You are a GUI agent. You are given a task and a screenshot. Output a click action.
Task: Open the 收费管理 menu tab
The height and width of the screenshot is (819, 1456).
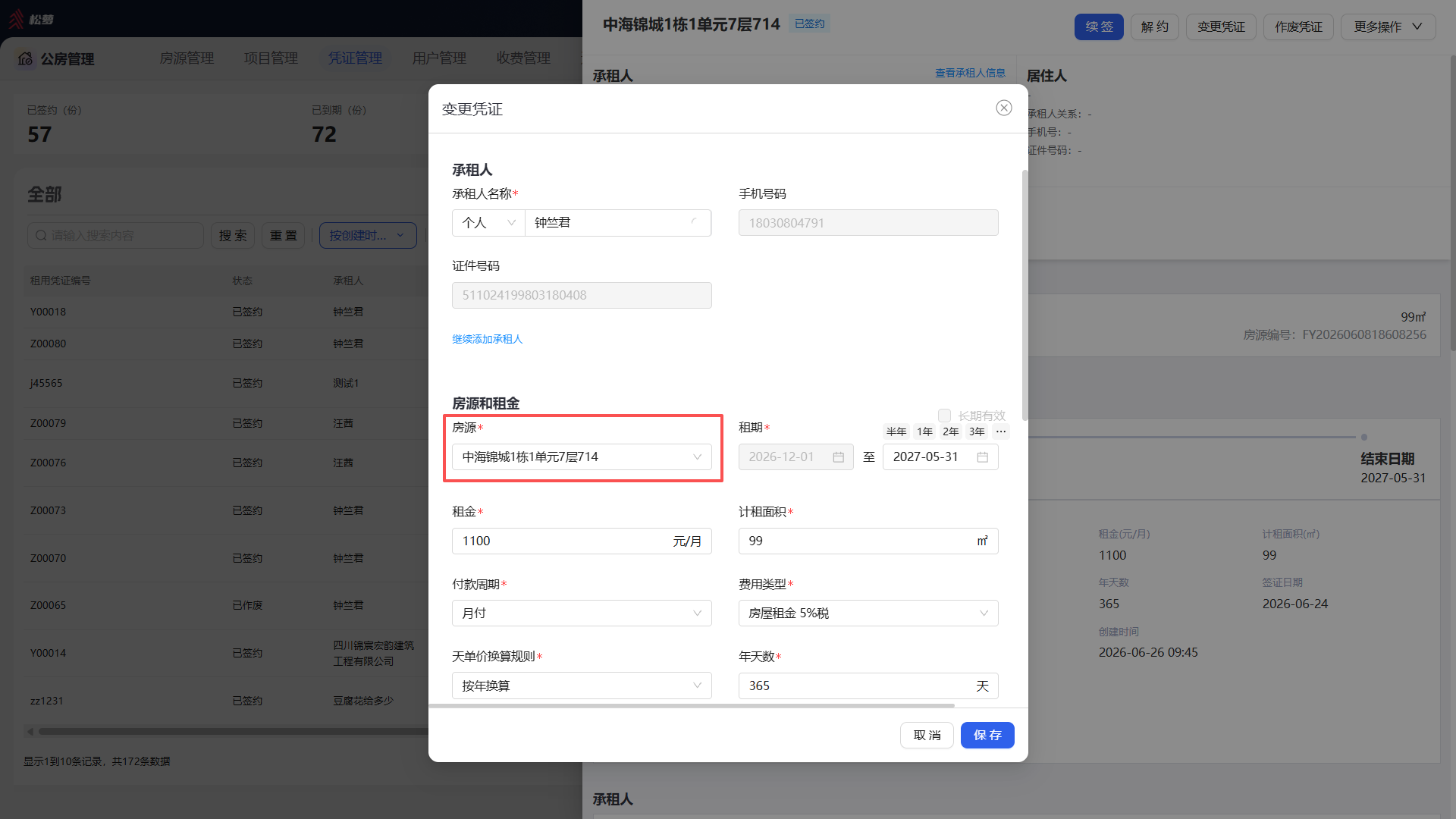coord(523,58)
